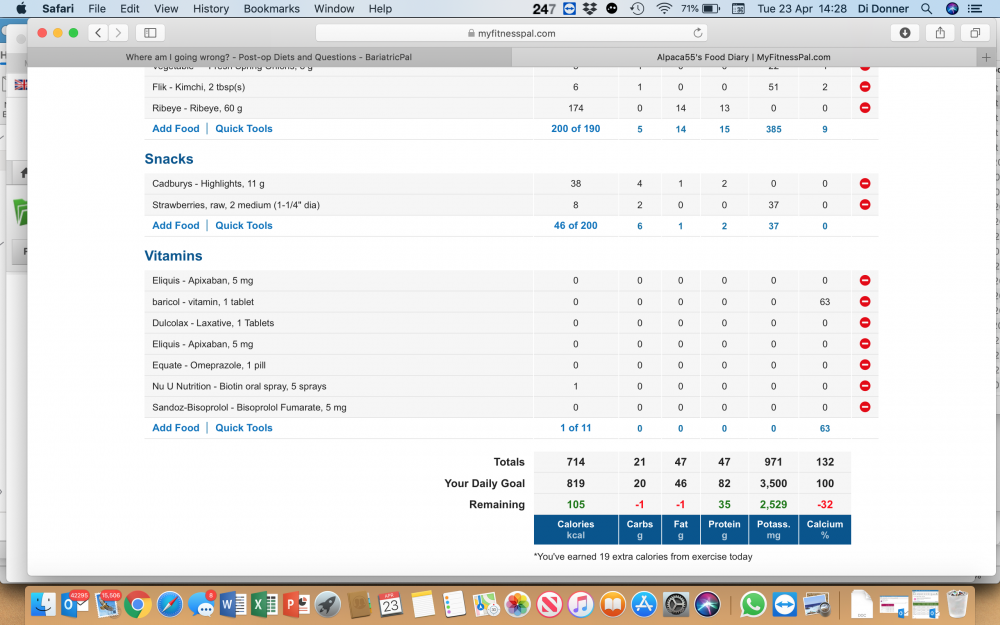Select Alpaca55's Food Diary tab
This screenshot has width=1000, height=625.
coord(744,57)
